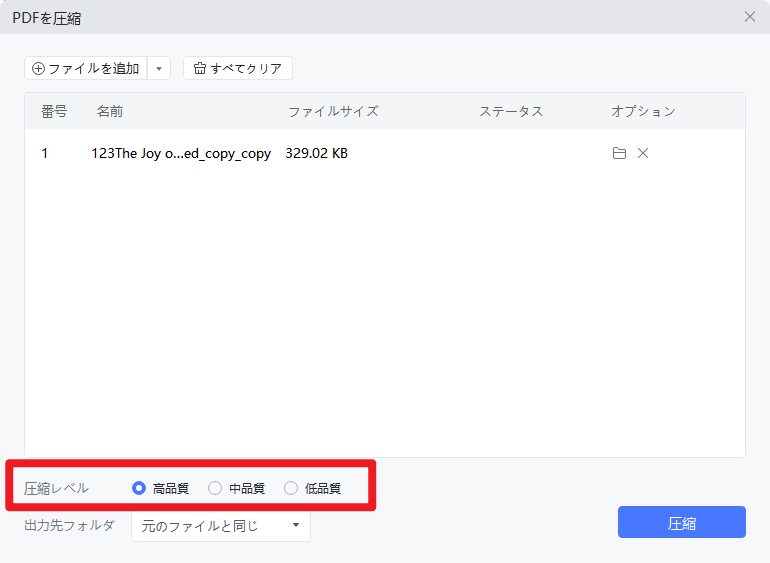Screen dimensions: 770x563
Task: Click the ファイルを追加 button
Action: pyautogui.click(x=86, y=68)
